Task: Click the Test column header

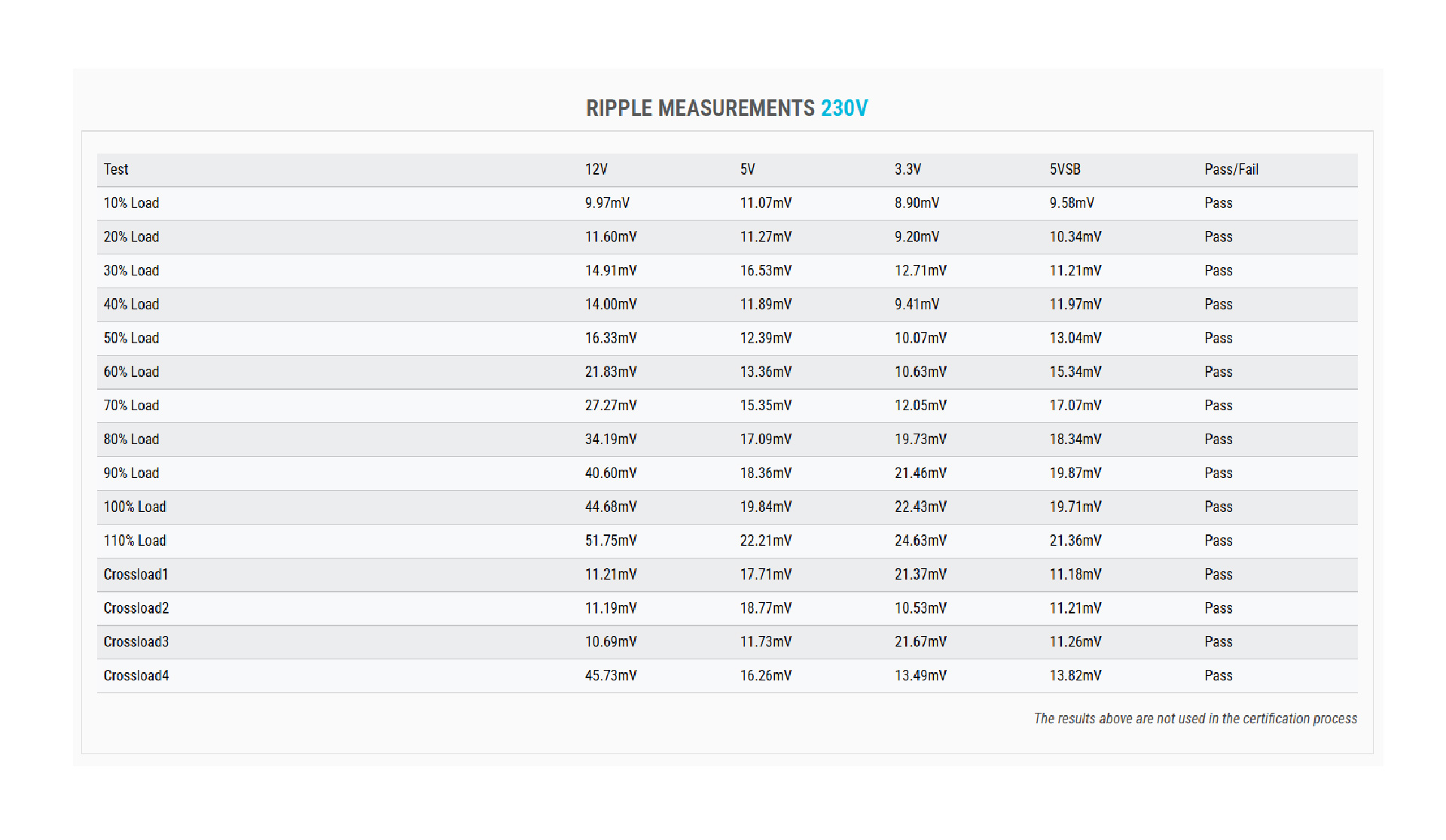Action: (116, 169)
